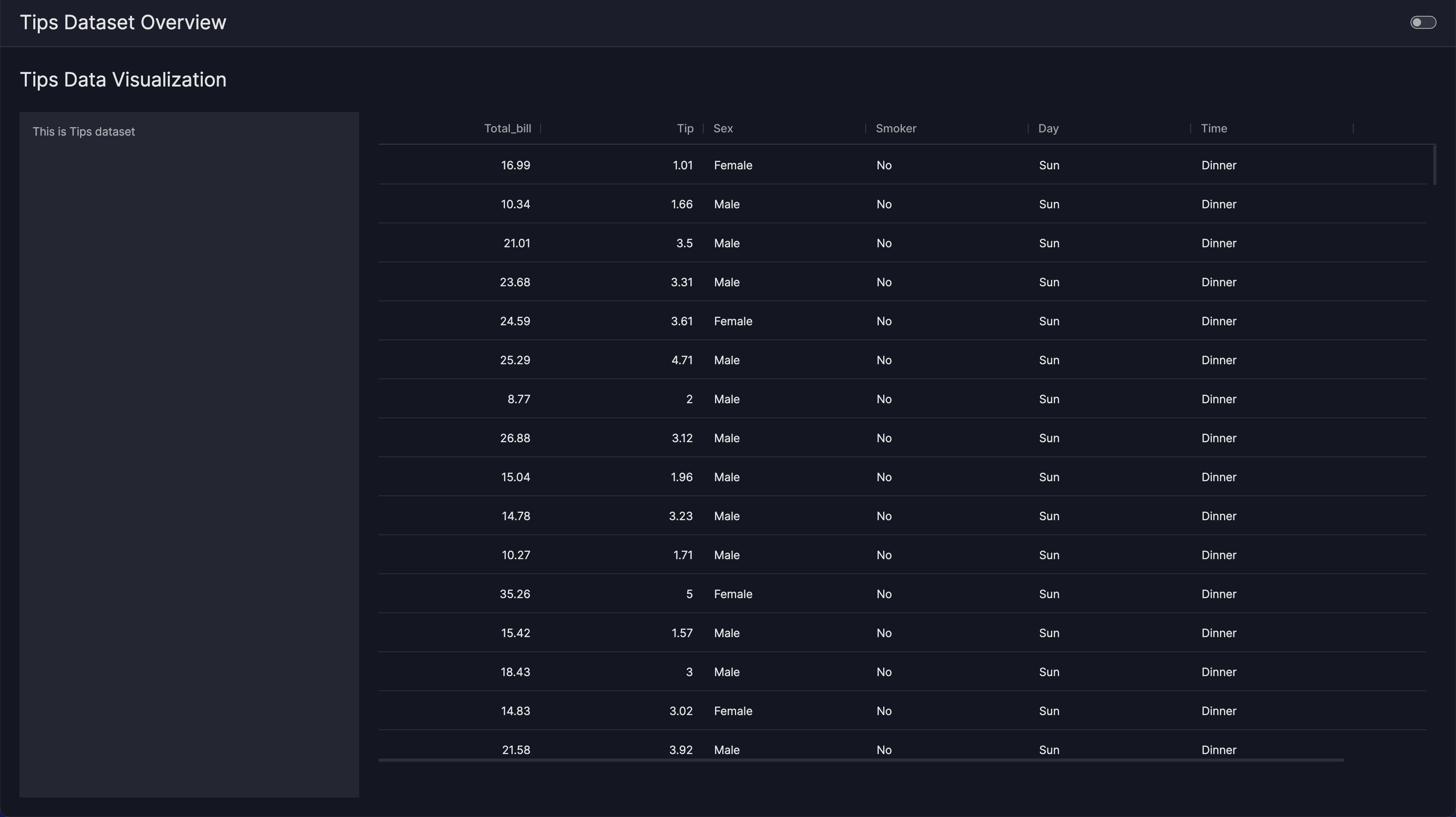This screenshot has width=1456, height=817.
Task: Select the row with total bill 35.26
Action: [515, 594]
